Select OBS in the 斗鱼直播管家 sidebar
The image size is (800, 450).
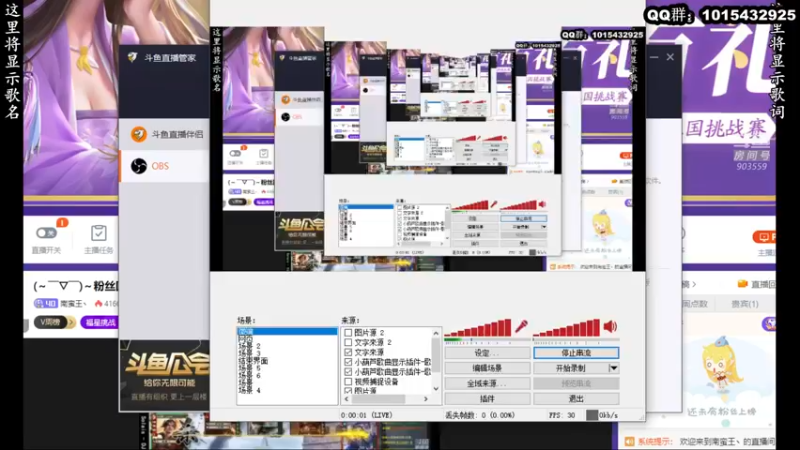point(164,166)
